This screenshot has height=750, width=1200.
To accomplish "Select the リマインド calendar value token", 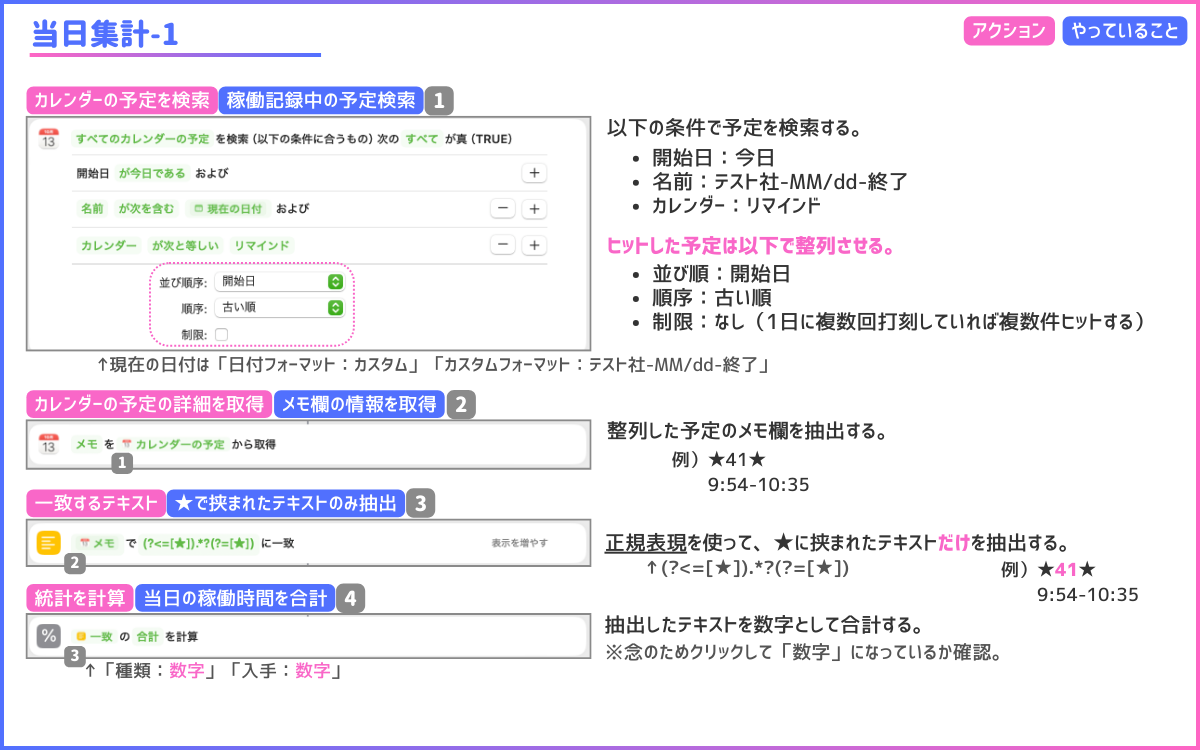I will [x=261, y=245].
